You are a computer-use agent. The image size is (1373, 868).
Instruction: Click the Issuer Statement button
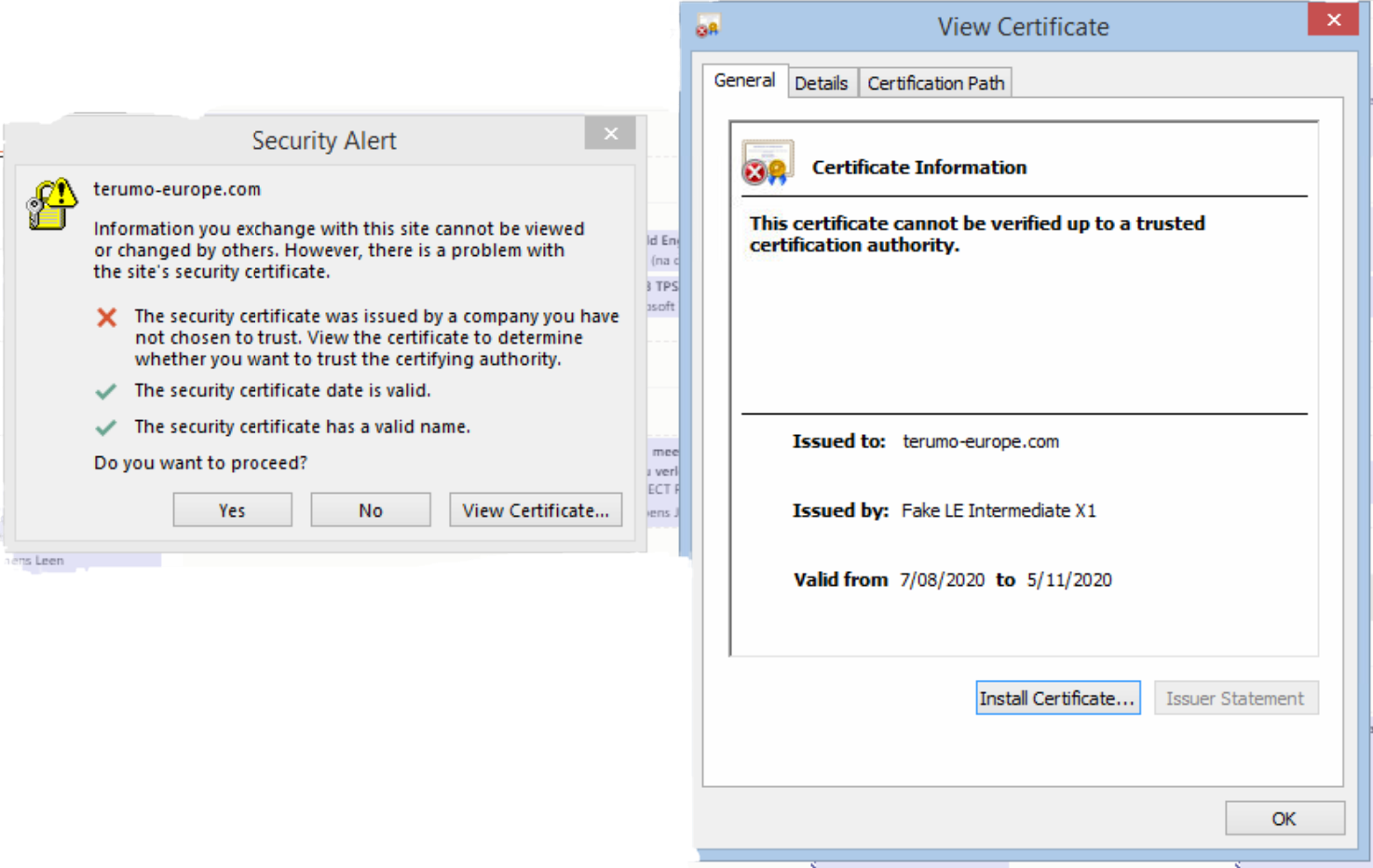coord(1235,698)
